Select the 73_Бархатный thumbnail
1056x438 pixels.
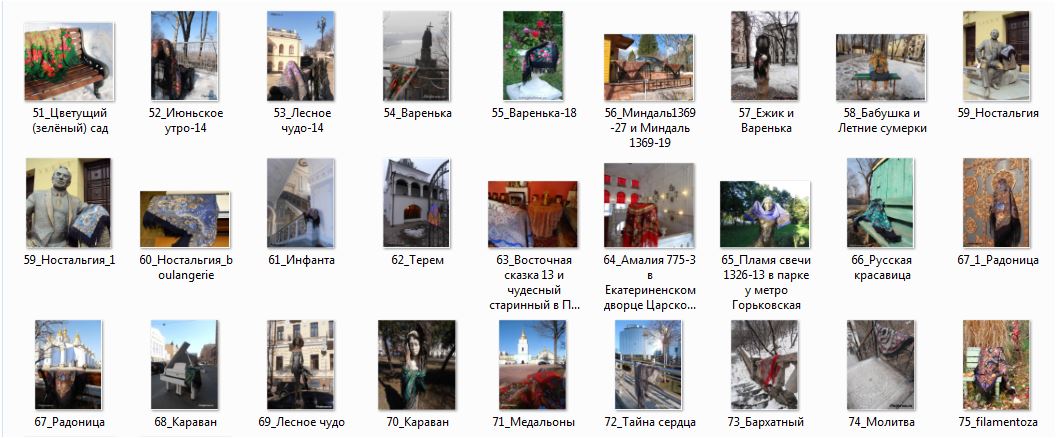pyautogui.click(x=764, y=365)
